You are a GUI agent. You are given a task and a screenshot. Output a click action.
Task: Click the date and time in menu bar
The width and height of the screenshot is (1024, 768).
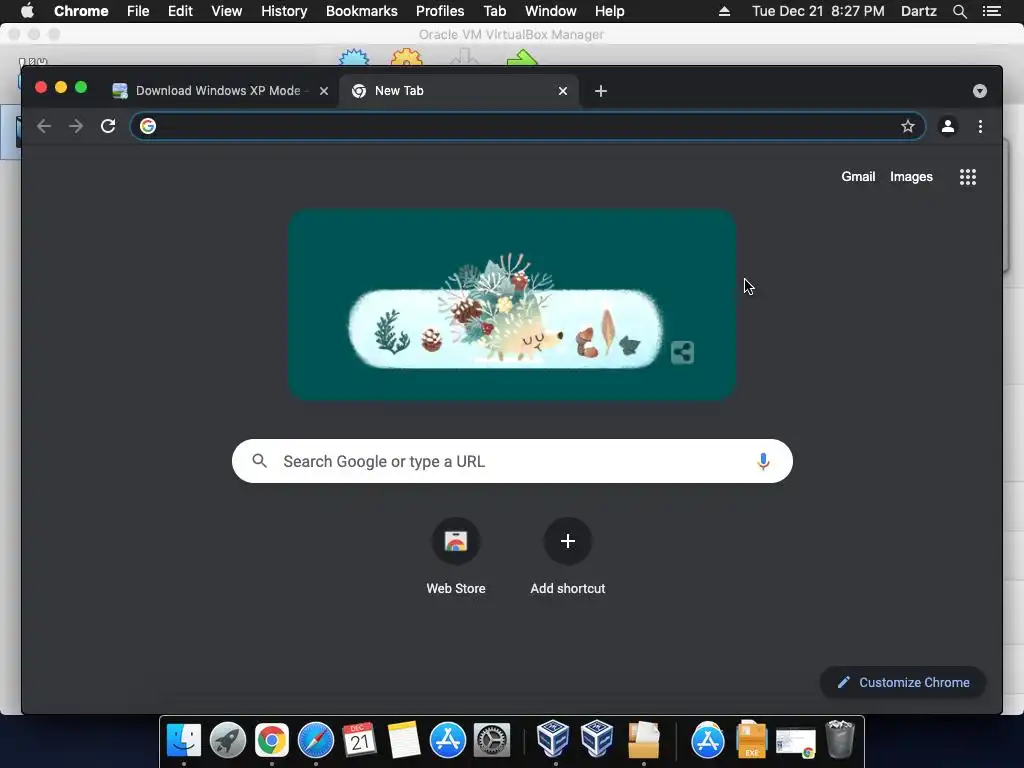tap(818, 11)
